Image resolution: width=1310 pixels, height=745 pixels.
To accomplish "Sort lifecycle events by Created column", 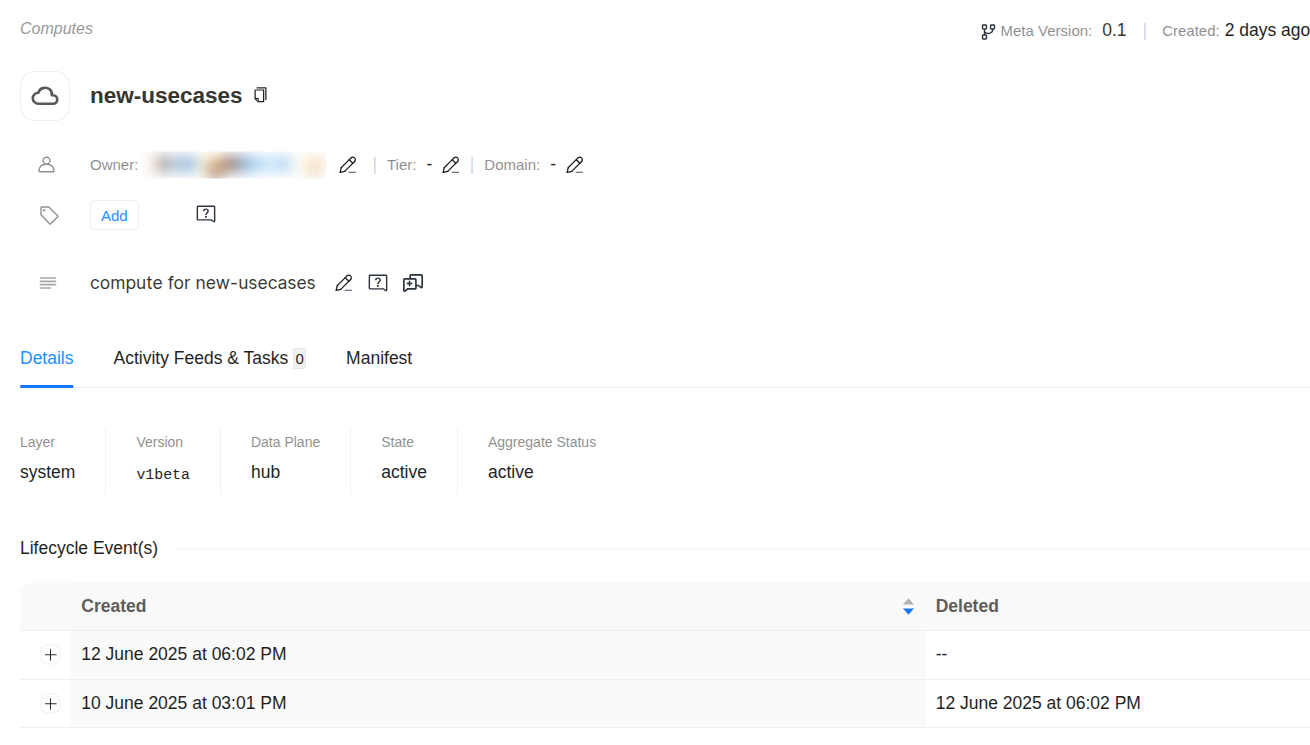I will (x=907, y=606).
